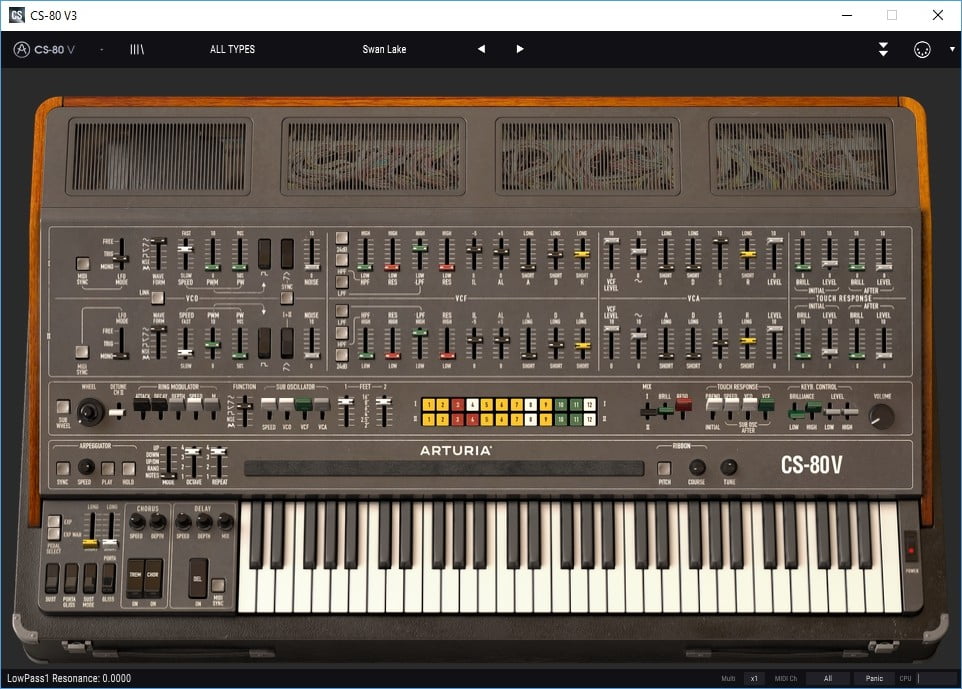
Task: Toggle Ribbon Pitch button
Action: (664, 468)
